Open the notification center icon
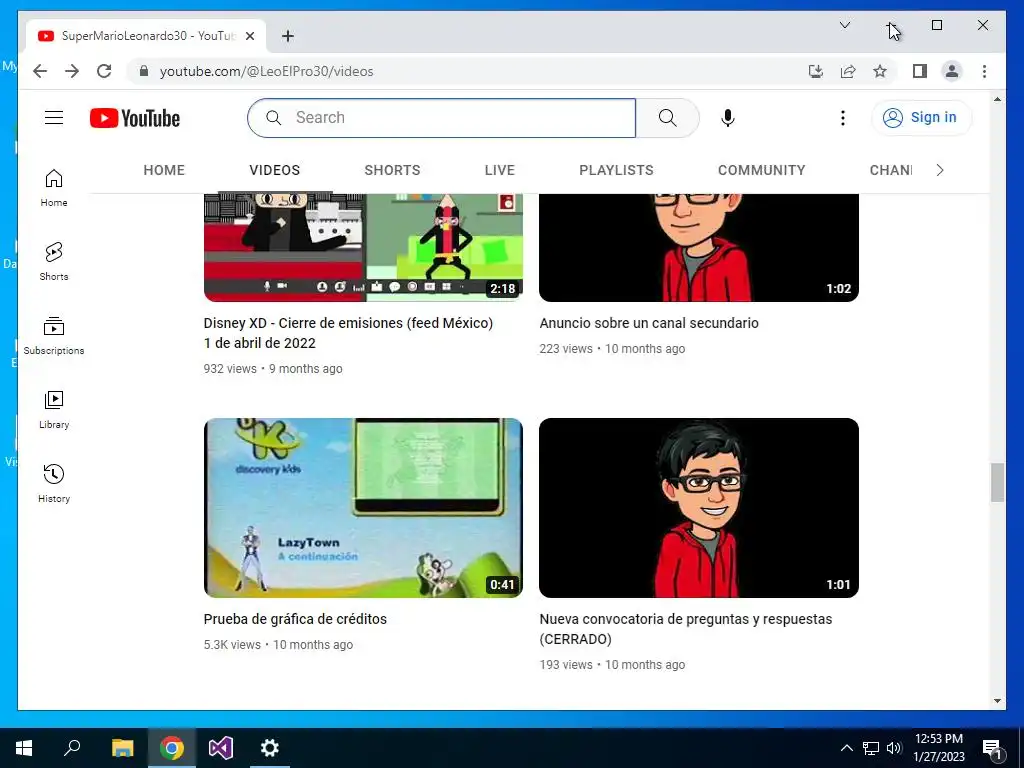Image resolution: width=1024 pixels, height=768 pixels. click(992, 749)
